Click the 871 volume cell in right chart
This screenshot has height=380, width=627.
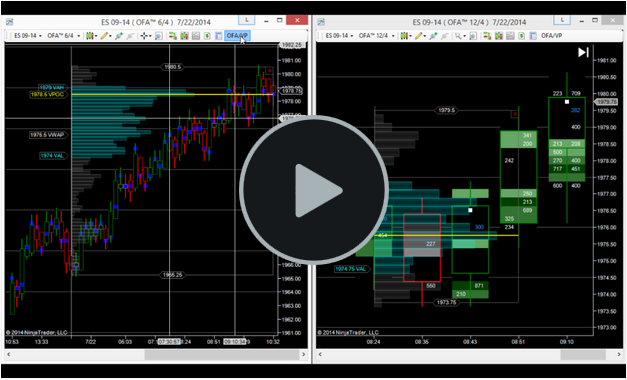point(479,286)
